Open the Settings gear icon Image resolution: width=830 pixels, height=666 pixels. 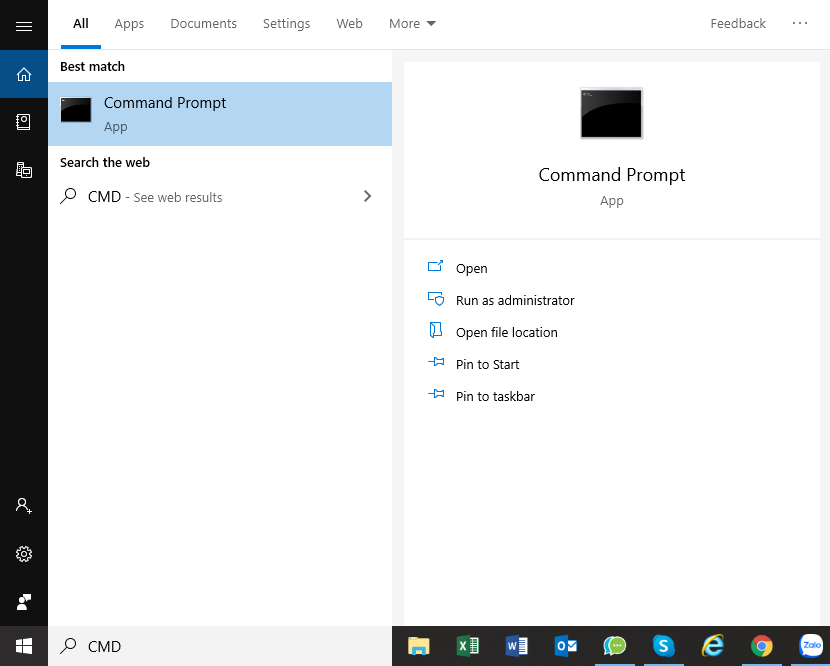click(x=24, y=554)
